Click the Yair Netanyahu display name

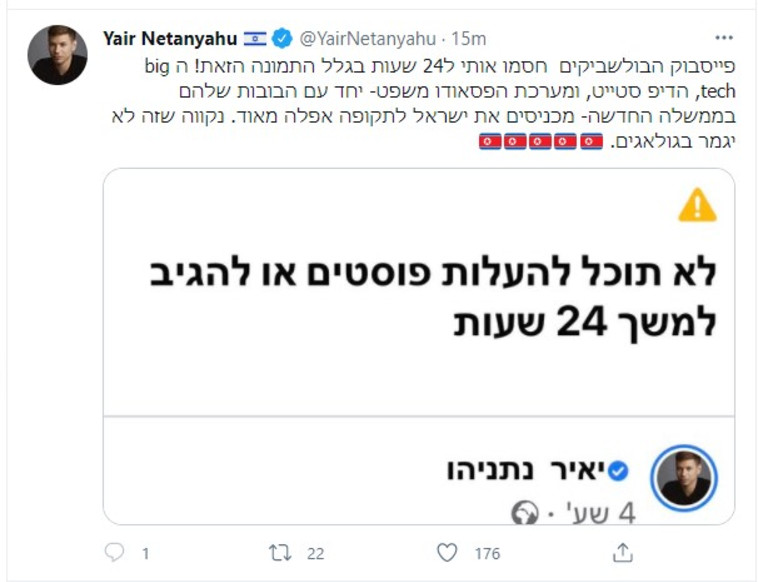click(x=169, y=39)
